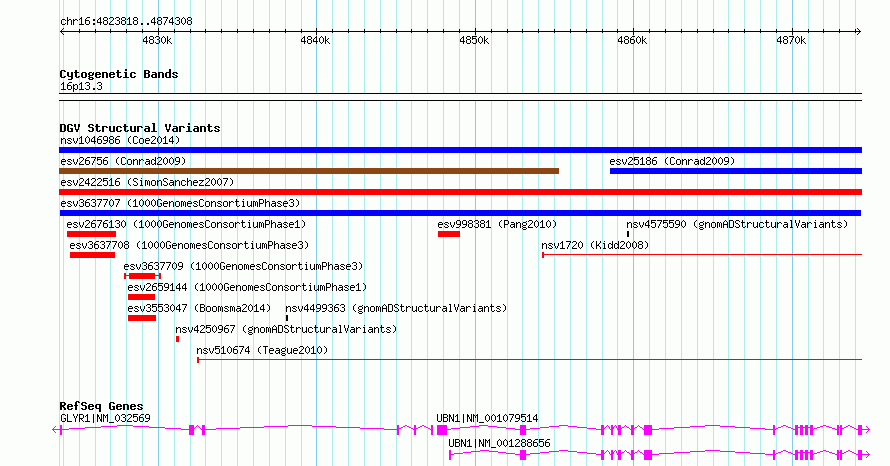Select the brown esv26756 variant bar
Screen dimensions: 890x466
(309, 171)
